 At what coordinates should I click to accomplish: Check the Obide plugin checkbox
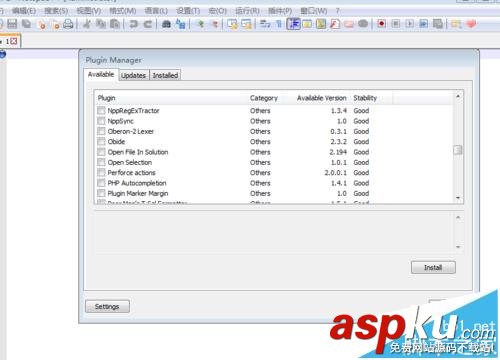(101, 141)
